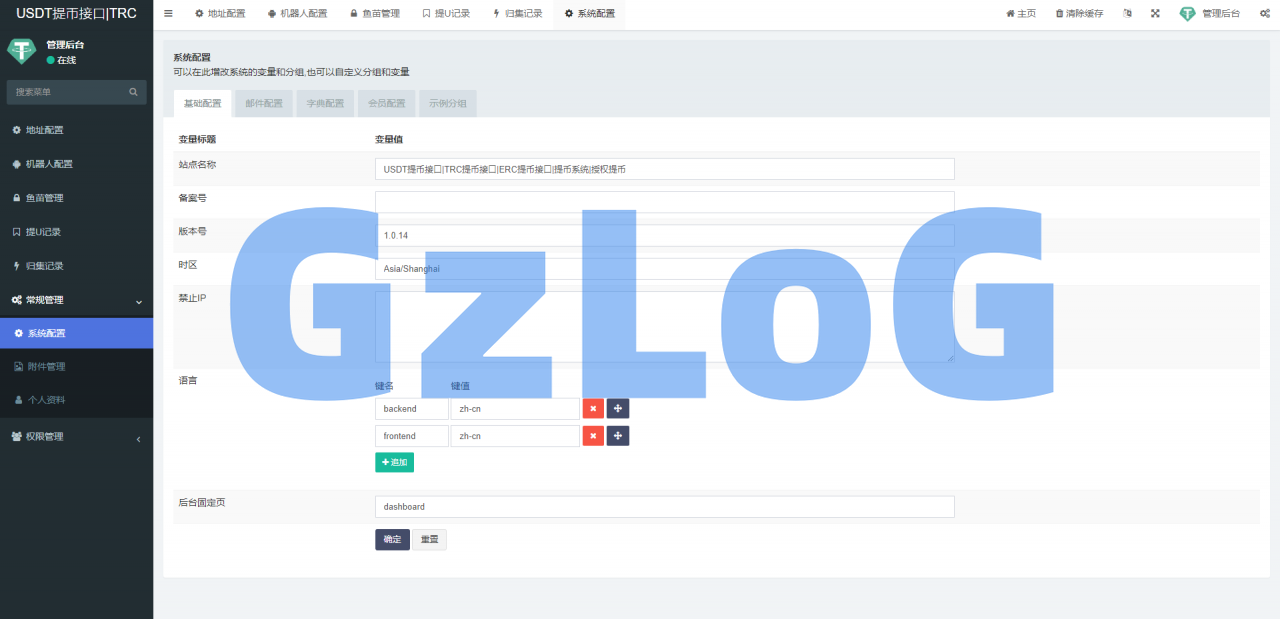Delete the backend language row with red X
The width and height of the screenshot is (1280, 619).
[593, 409]
